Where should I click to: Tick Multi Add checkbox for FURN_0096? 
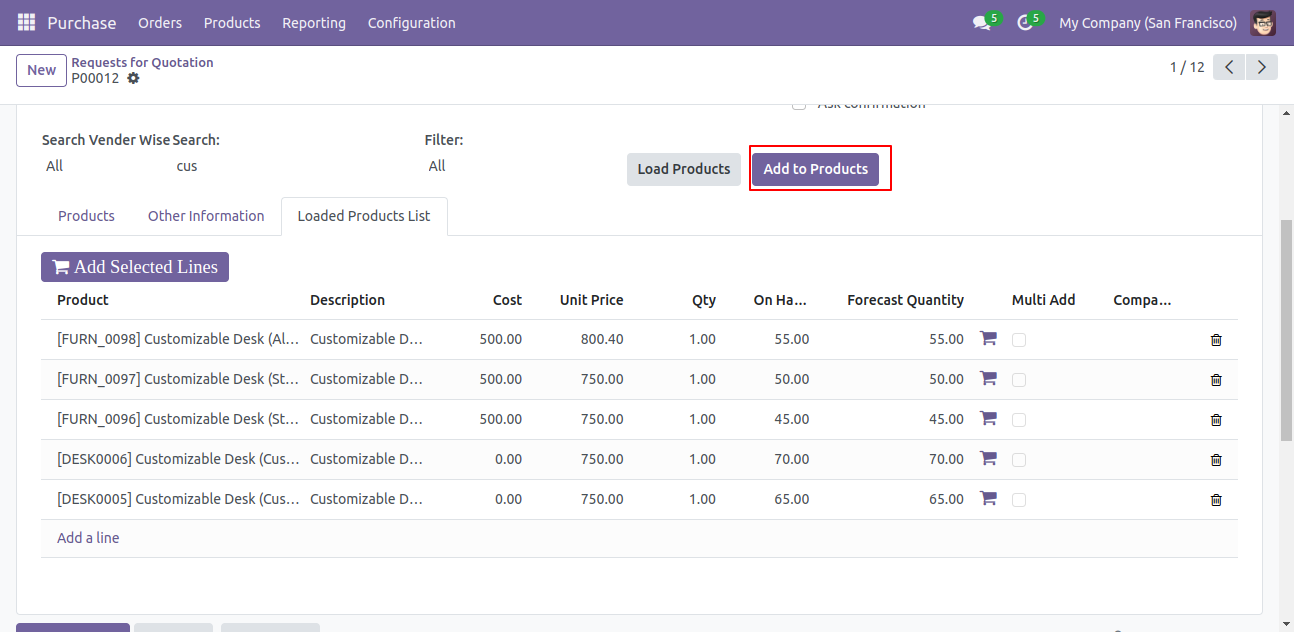(x=1019, y=420)
